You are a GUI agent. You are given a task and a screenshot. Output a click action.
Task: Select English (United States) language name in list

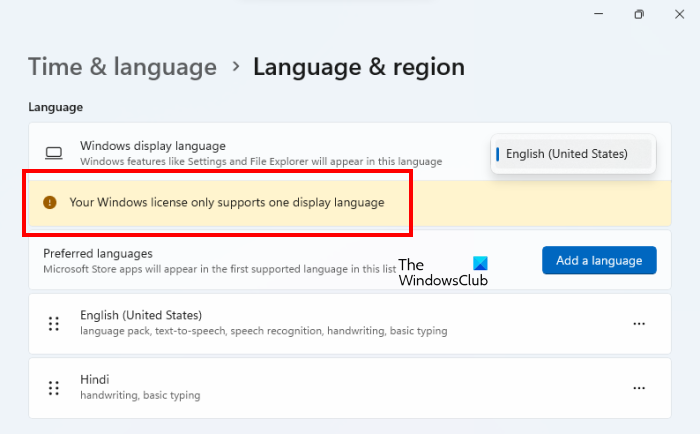tap(141, 315)
